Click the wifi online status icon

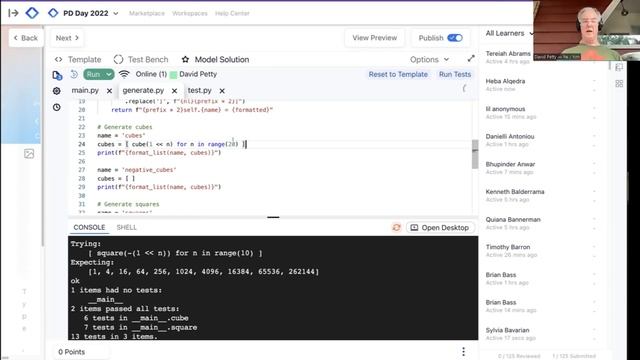[x=124, y=74]
